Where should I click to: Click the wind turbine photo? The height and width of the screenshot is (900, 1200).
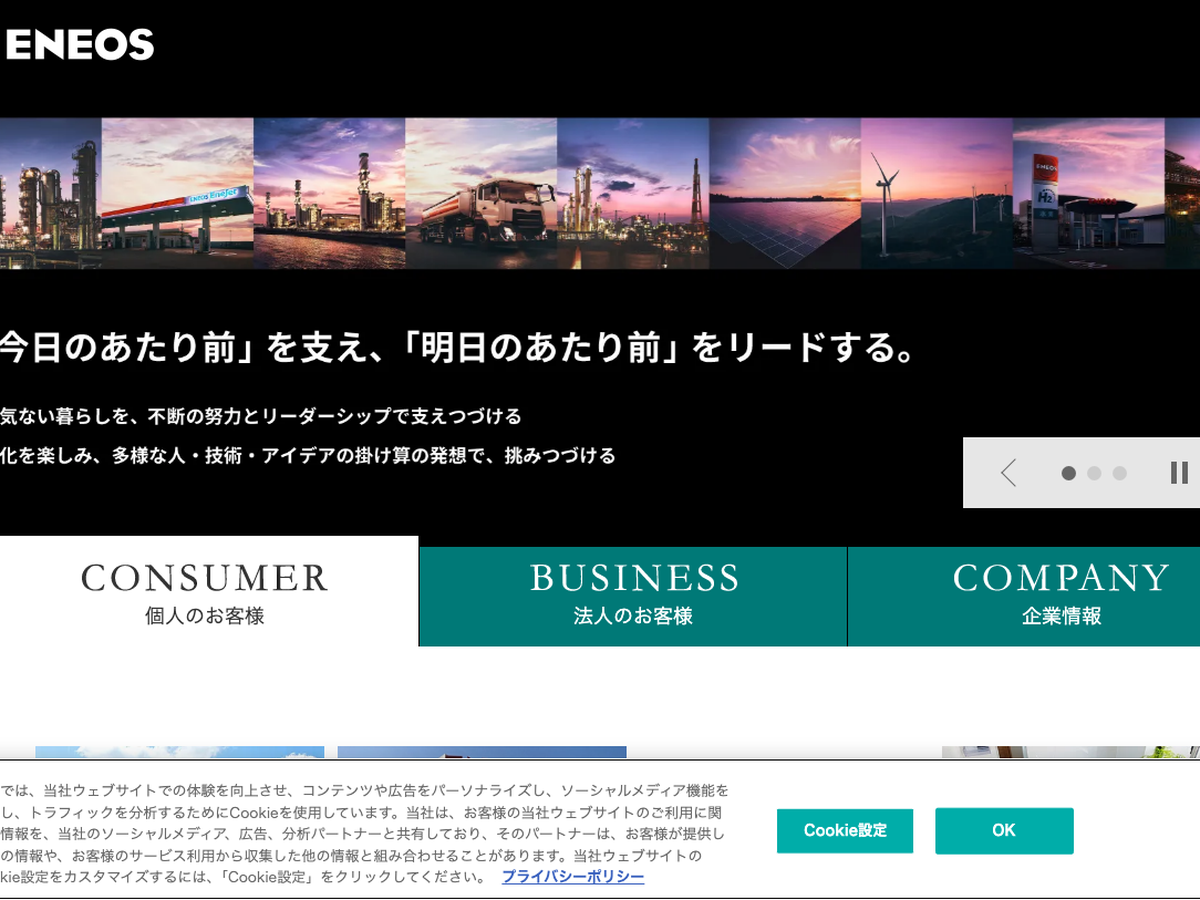pos(936,194)
